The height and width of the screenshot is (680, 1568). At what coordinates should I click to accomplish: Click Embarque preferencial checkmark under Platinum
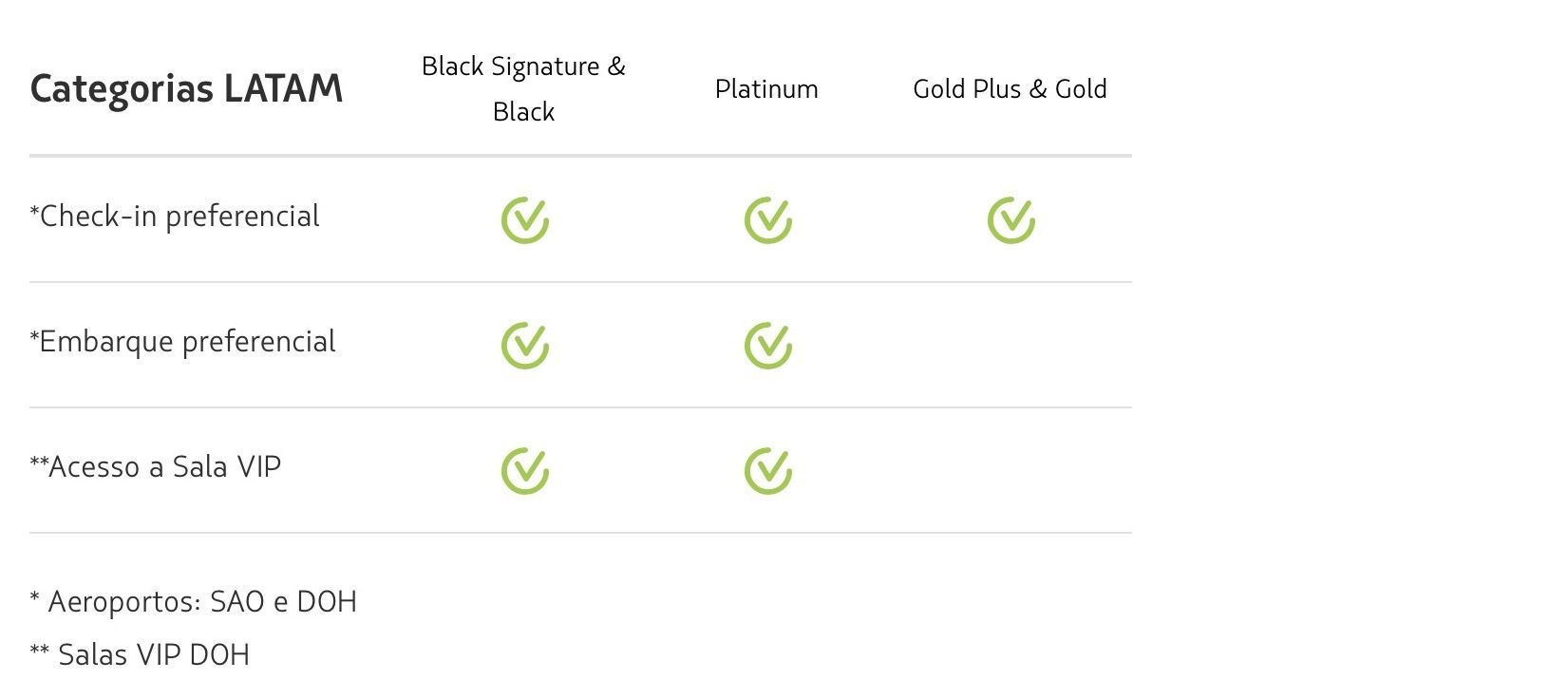(767, 346)
